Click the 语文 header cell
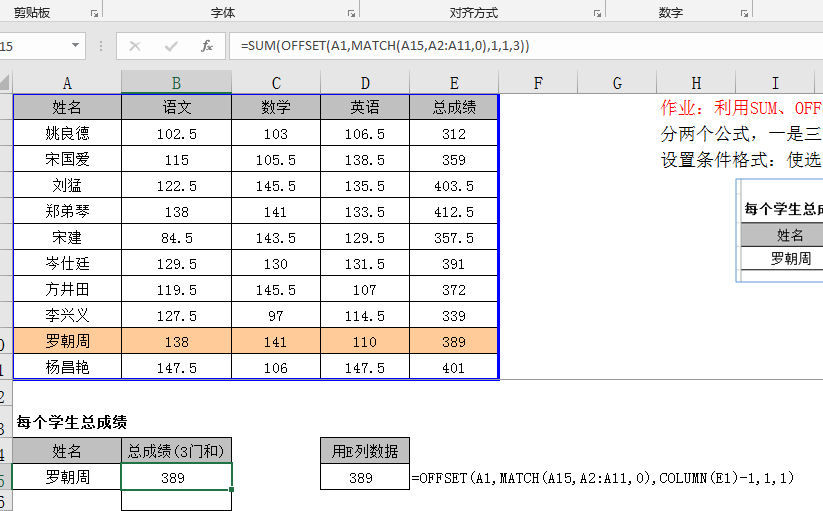823x511 pixels. 176,107
